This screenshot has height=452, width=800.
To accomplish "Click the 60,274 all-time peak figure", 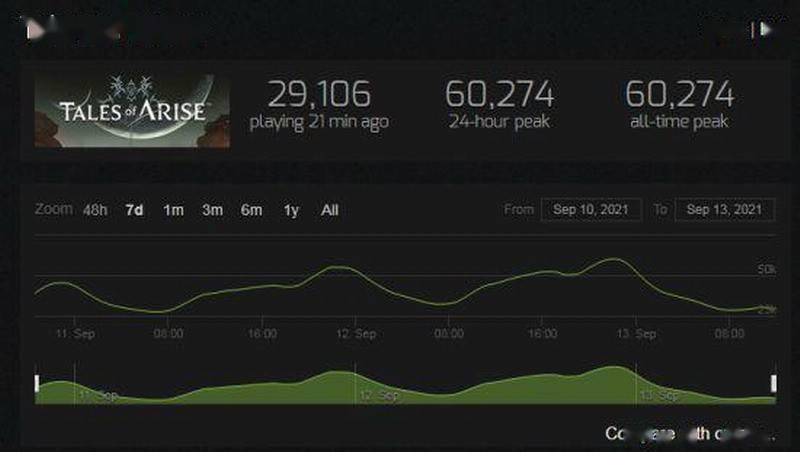I will [680, 94].
